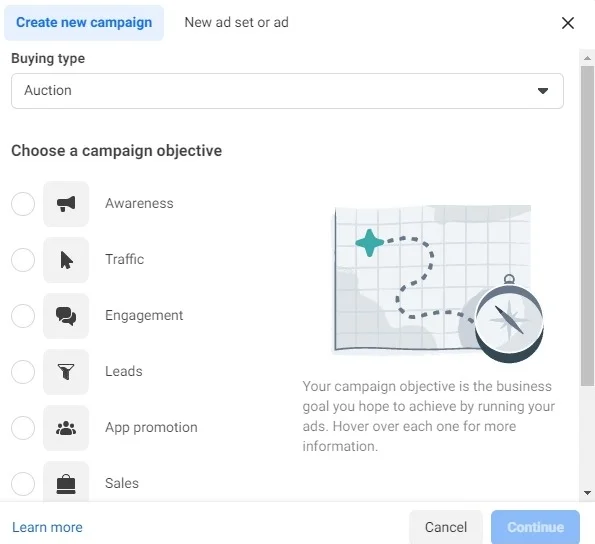The image size is (595, 544).
Task: Click the Traffic cursor icon
Action: coord(66,260)
